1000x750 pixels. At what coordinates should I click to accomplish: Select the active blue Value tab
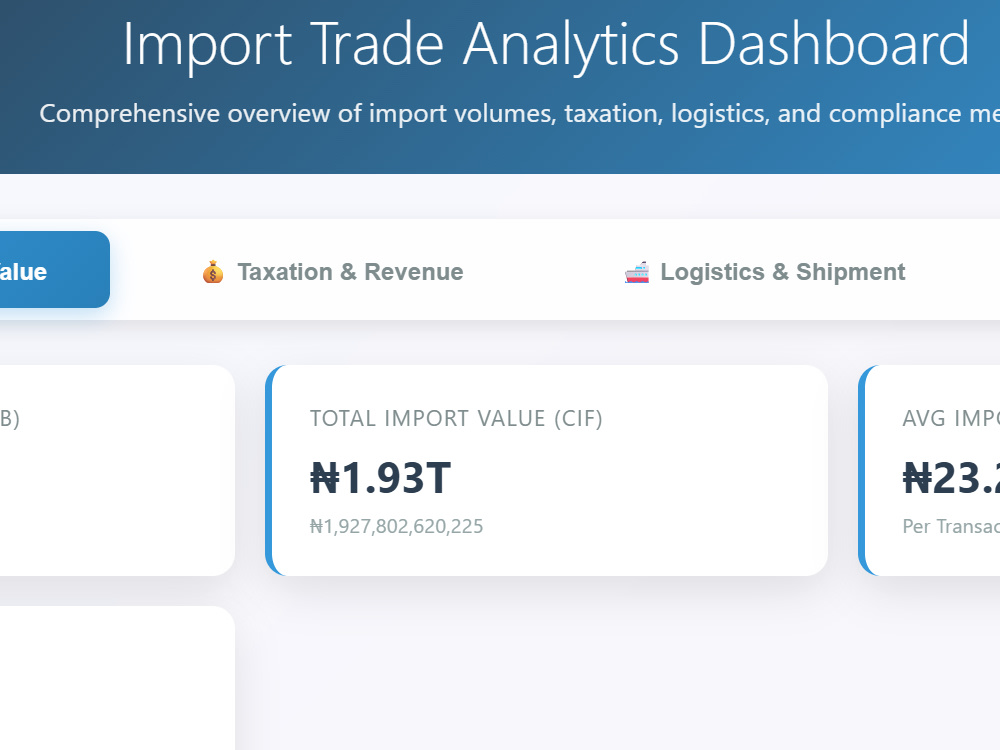tap(51, 270)
